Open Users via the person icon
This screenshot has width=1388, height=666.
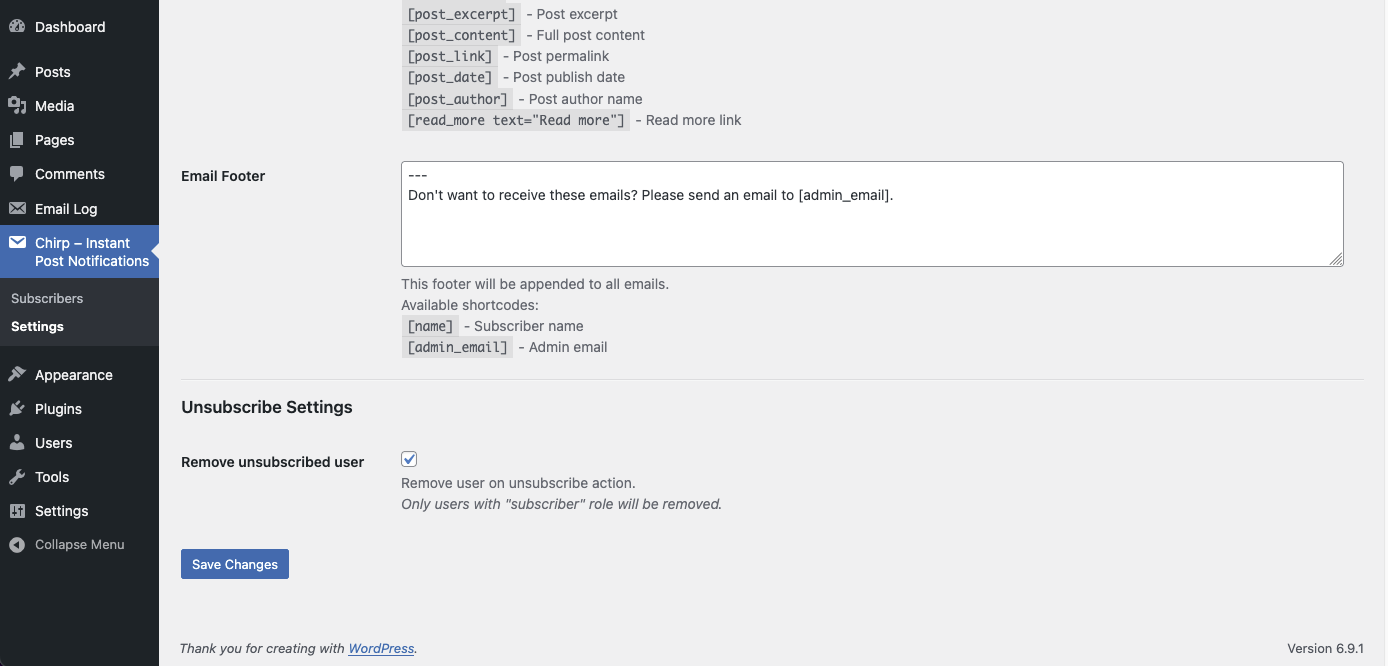(17, 442)
